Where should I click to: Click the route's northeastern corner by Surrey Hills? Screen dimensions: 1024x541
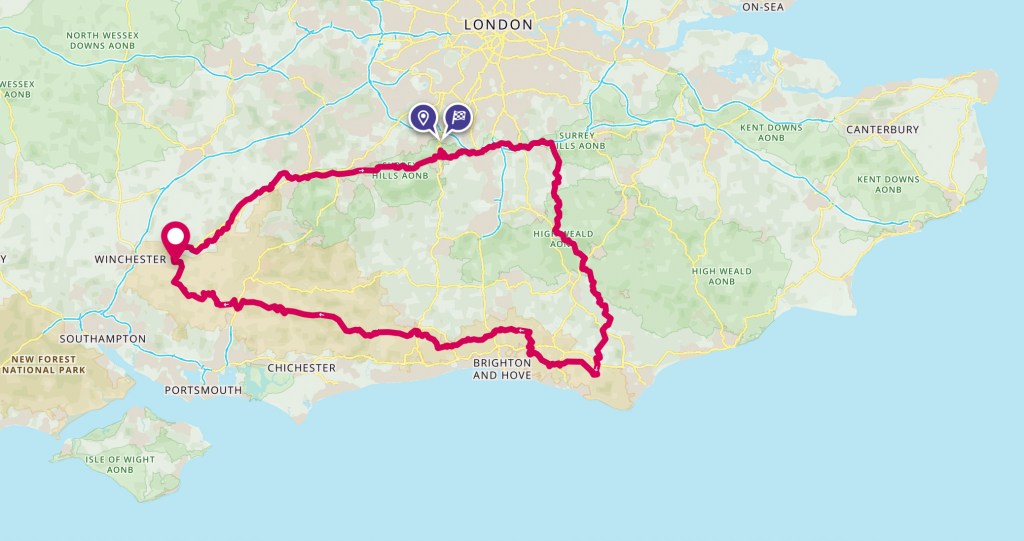(551, 142)
